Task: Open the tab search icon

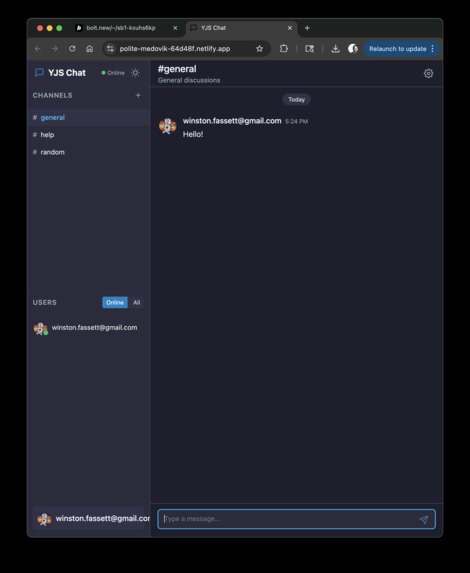Action: (310, 49)
